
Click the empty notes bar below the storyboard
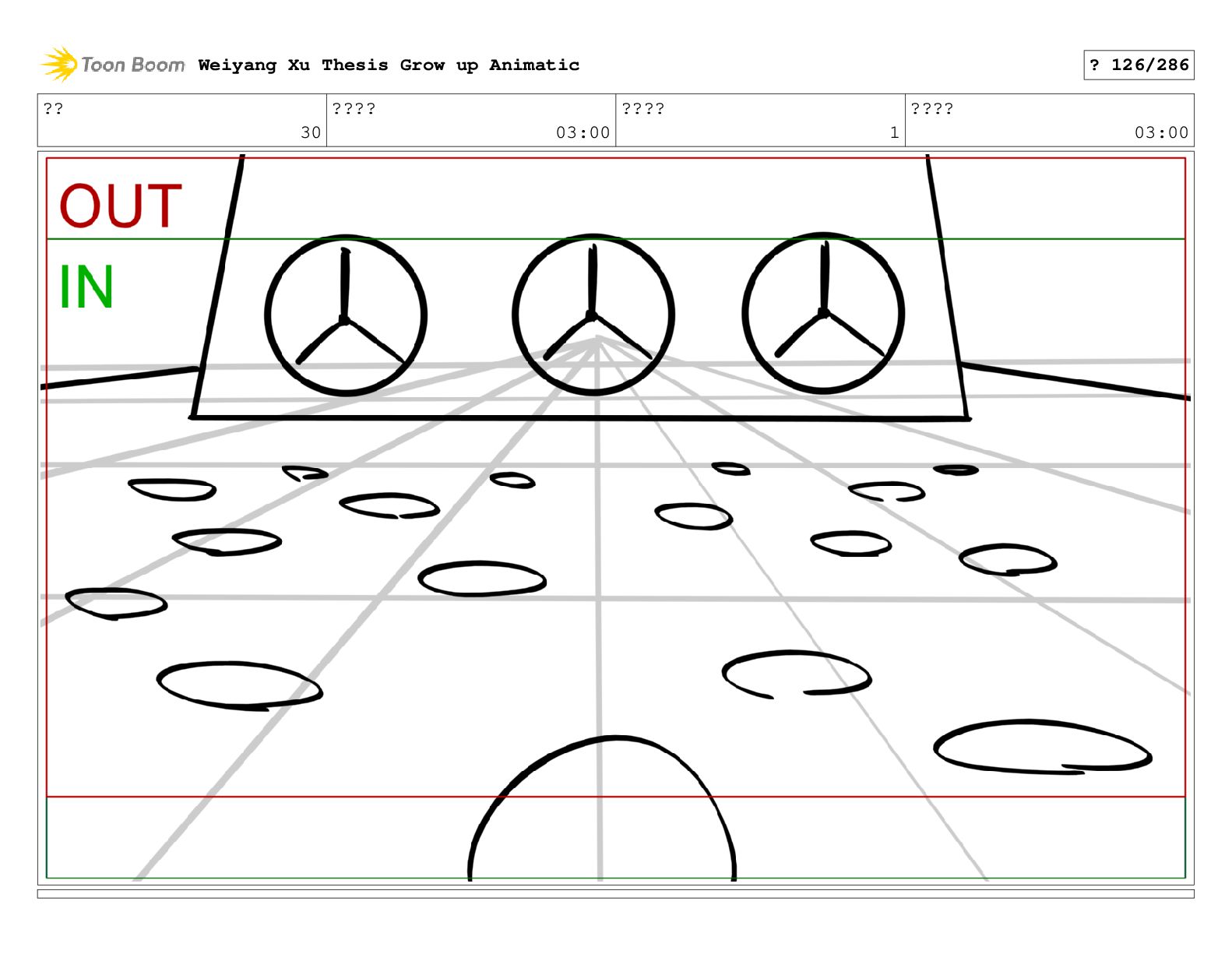[615, 894]
